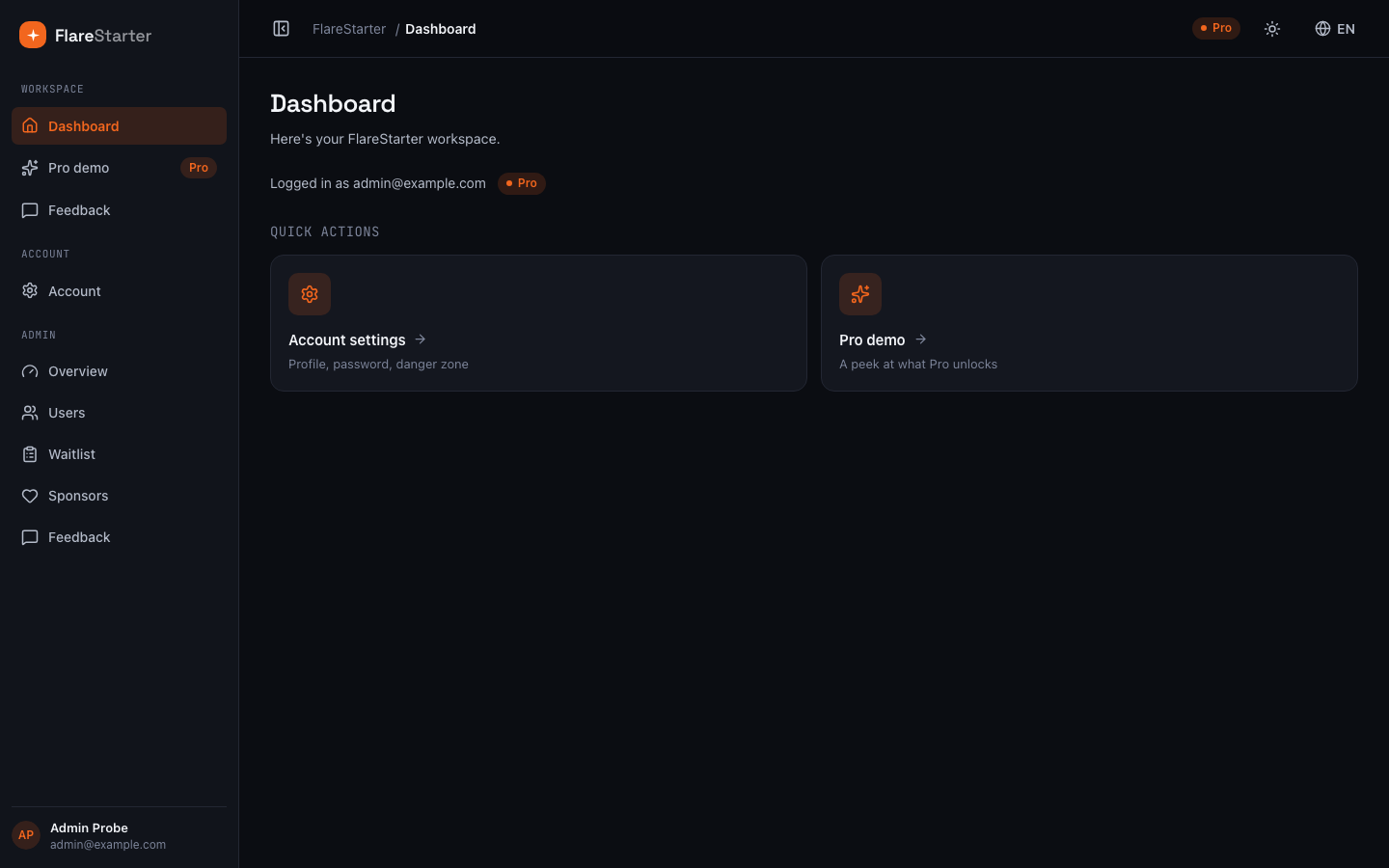Viewport: 1389px width, 868px height.
Task: Open the Sponsors admin page
Action: [119, 496]
